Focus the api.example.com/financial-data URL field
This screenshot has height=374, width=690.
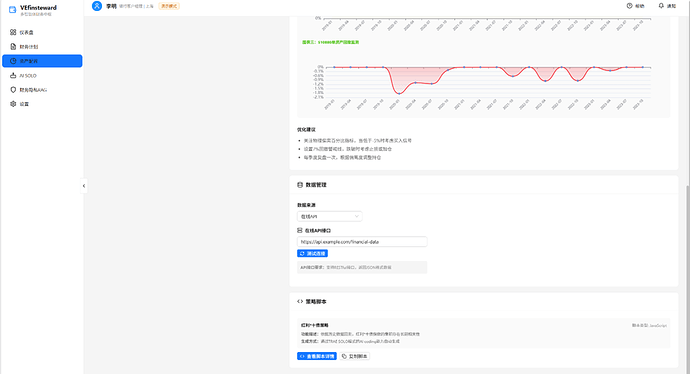(362, 242)
